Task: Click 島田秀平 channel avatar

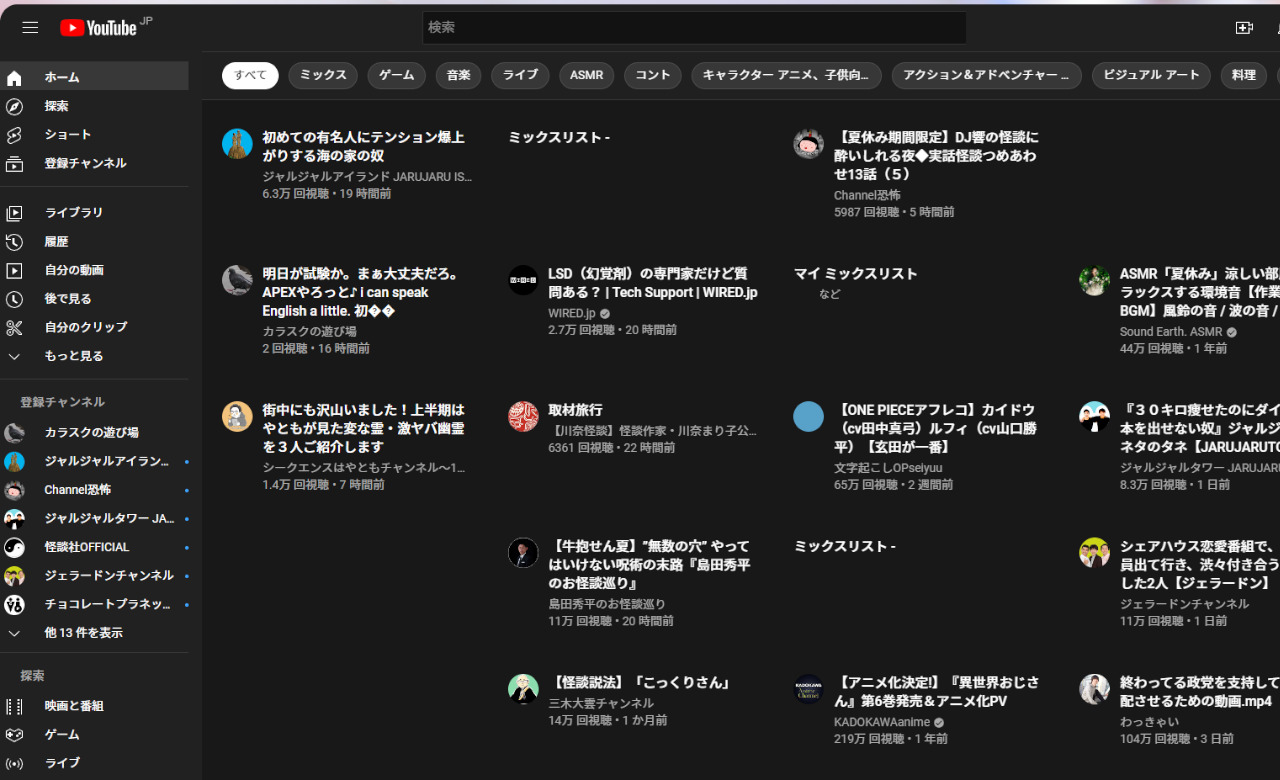Action: [523, 553]
